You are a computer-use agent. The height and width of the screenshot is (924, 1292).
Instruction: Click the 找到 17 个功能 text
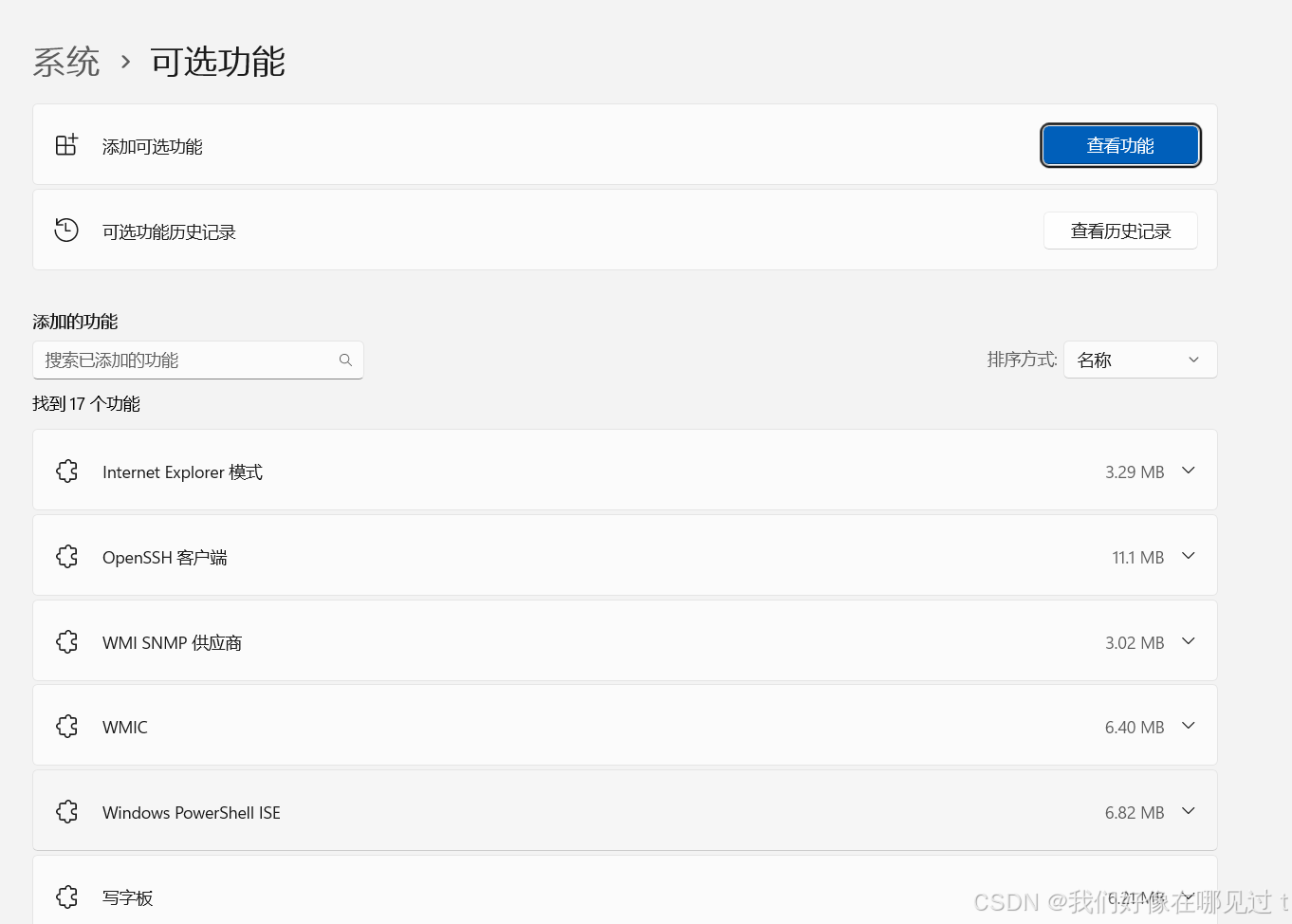(x=86, y=403)
